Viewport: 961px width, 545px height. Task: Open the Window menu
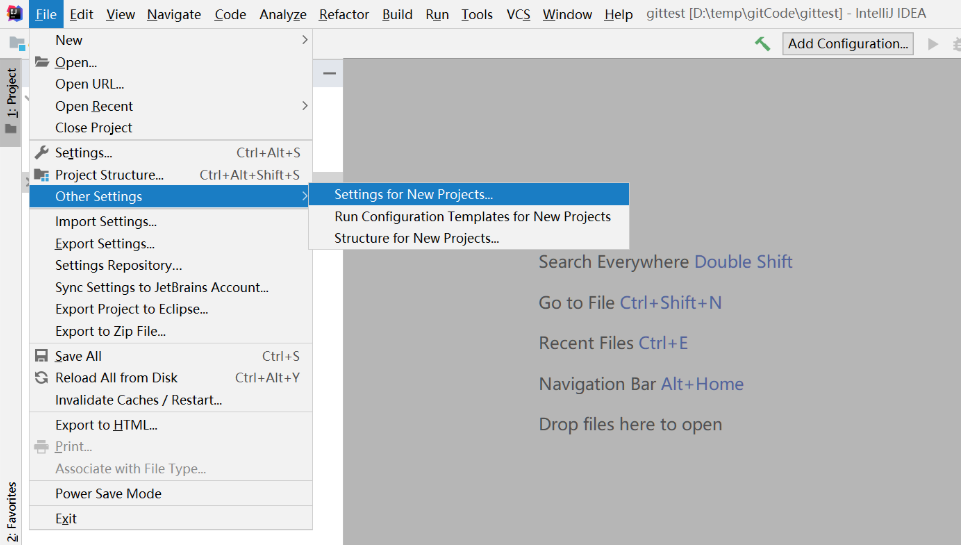pos(567,14)
